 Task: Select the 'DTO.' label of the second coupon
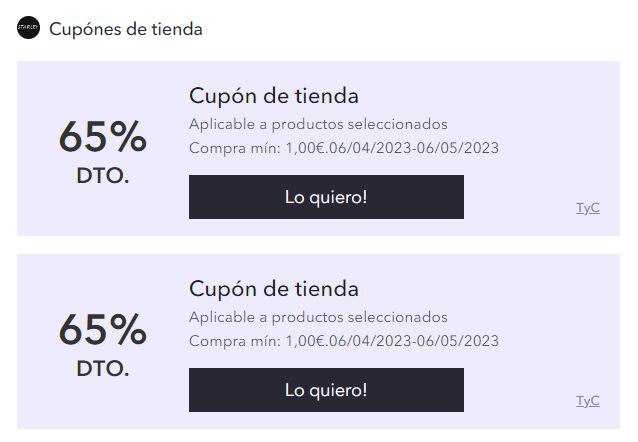click(x=103, y=369)
